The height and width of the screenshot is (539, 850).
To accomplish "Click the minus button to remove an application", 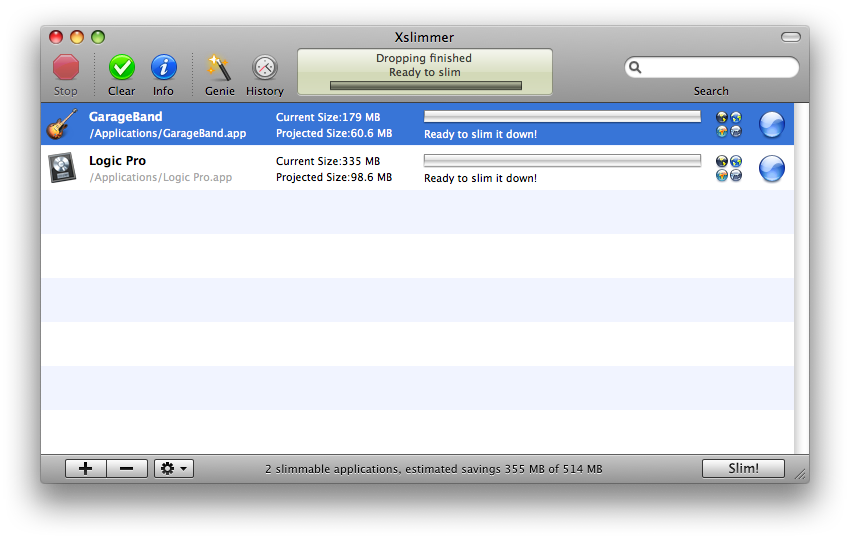I will click(x=127, y=469).
